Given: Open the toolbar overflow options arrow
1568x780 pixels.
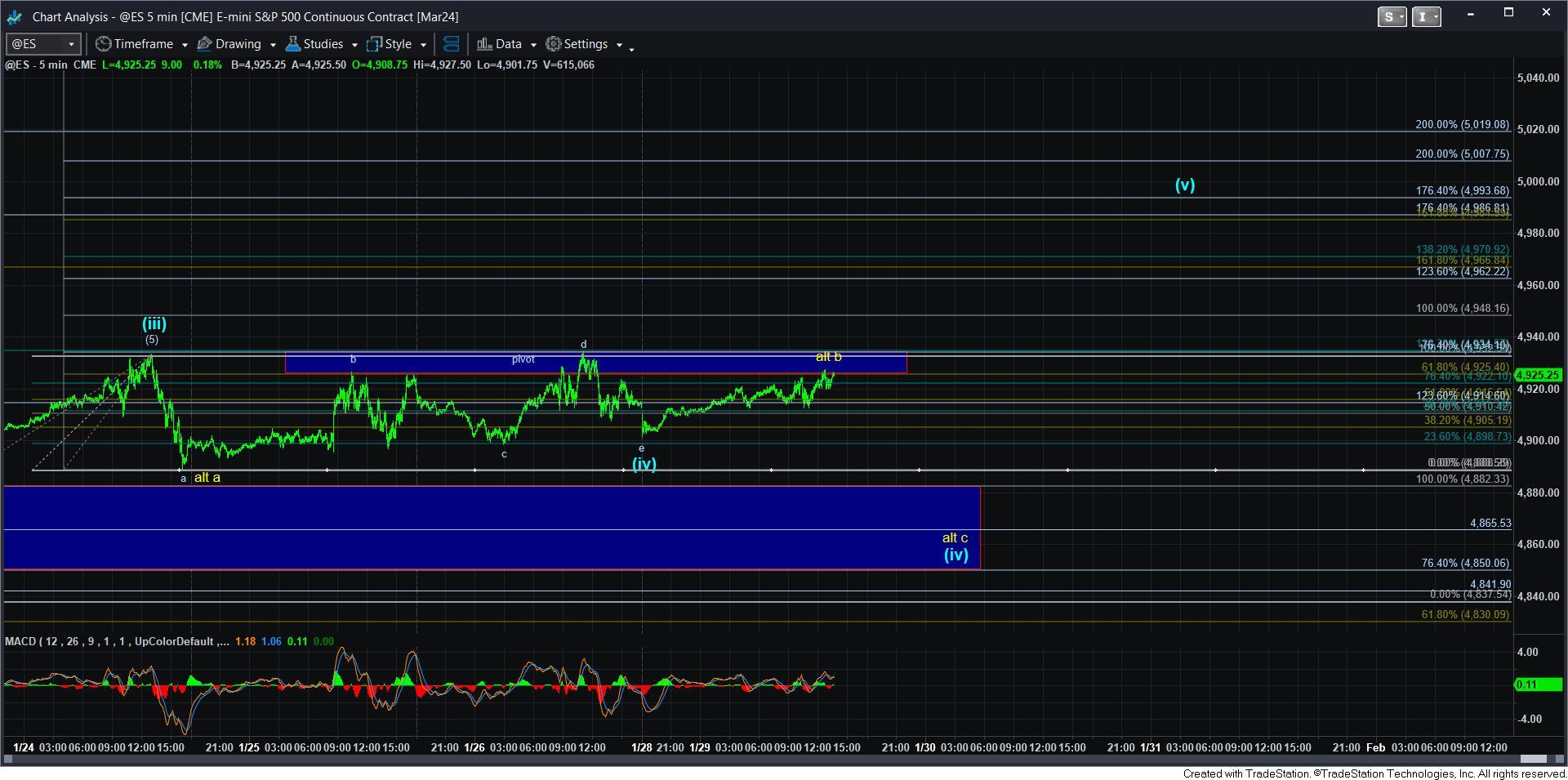Looking at the screenshot, I should tap(631, 49).
